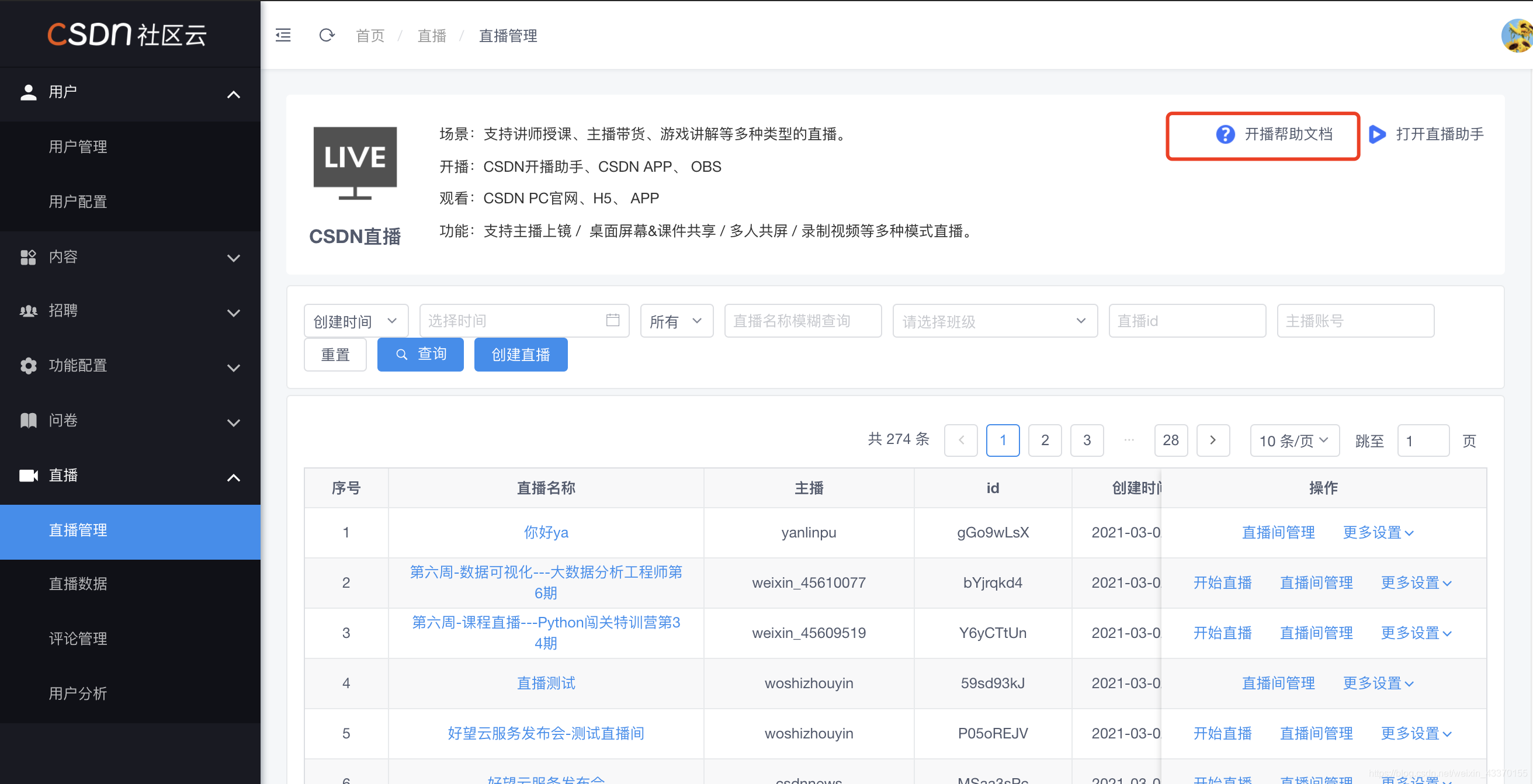Click the 直播id input field
1533x784 pixels.
click(x=1187, y=321)
